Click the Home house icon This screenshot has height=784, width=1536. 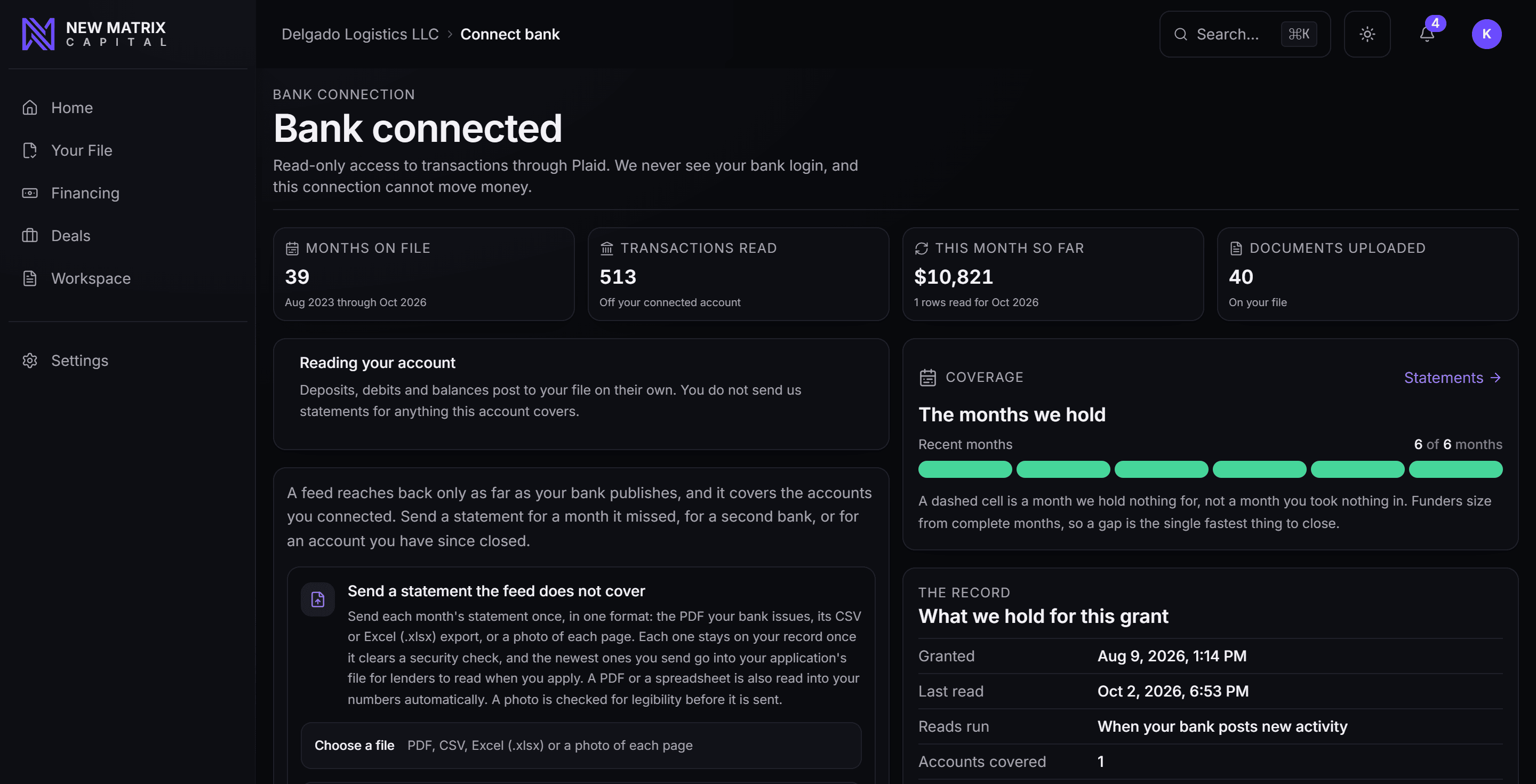tap(30, 108)
